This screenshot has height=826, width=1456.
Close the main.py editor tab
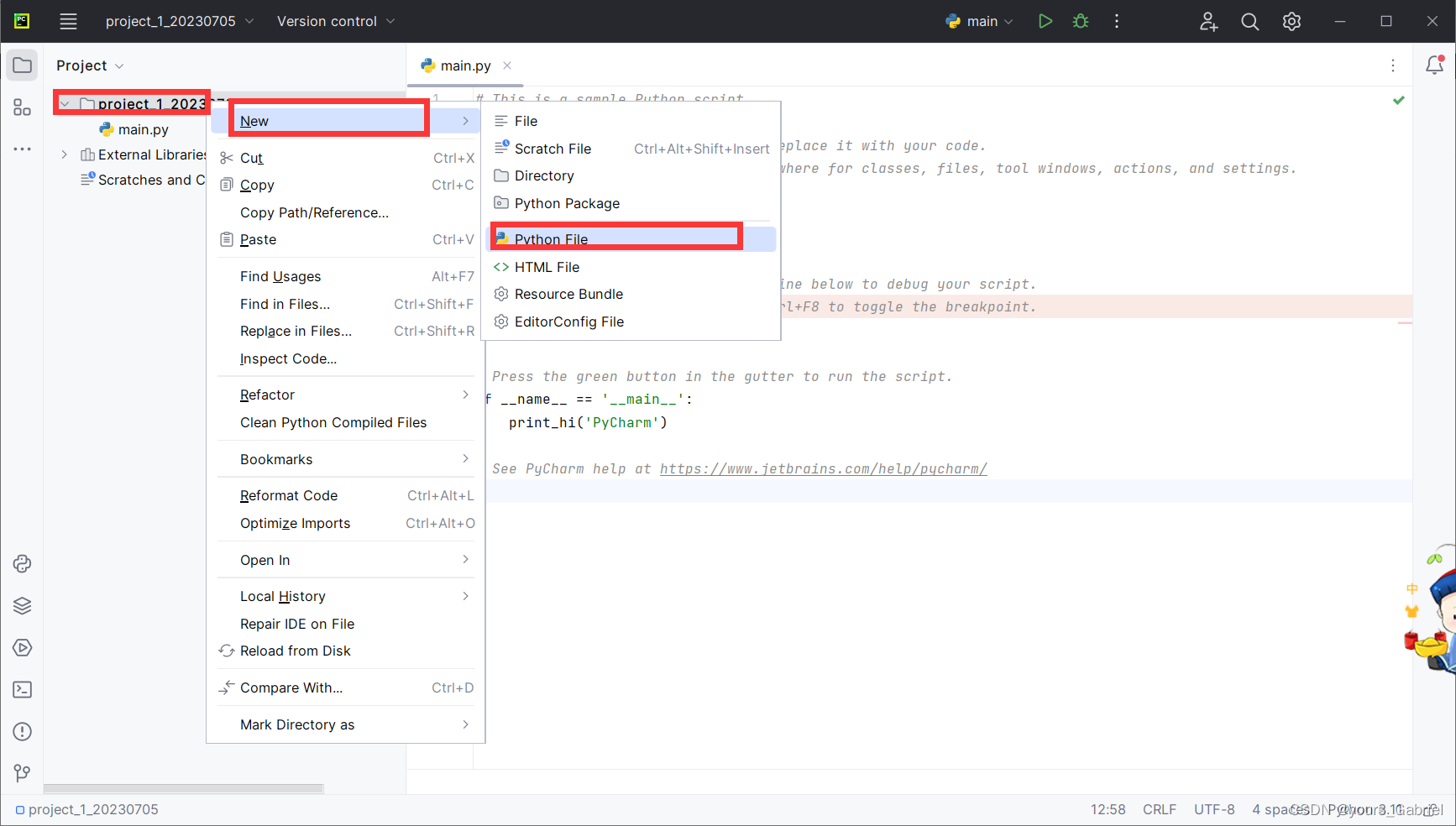point(507,65)
